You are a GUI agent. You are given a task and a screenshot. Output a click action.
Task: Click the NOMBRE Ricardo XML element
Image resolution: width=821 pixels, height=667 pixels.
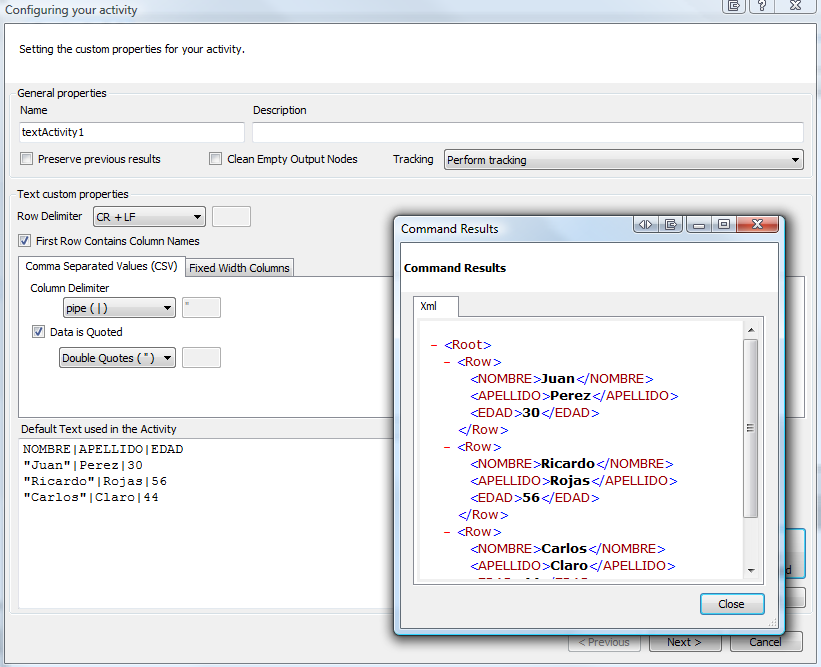[x=572, y=464]
